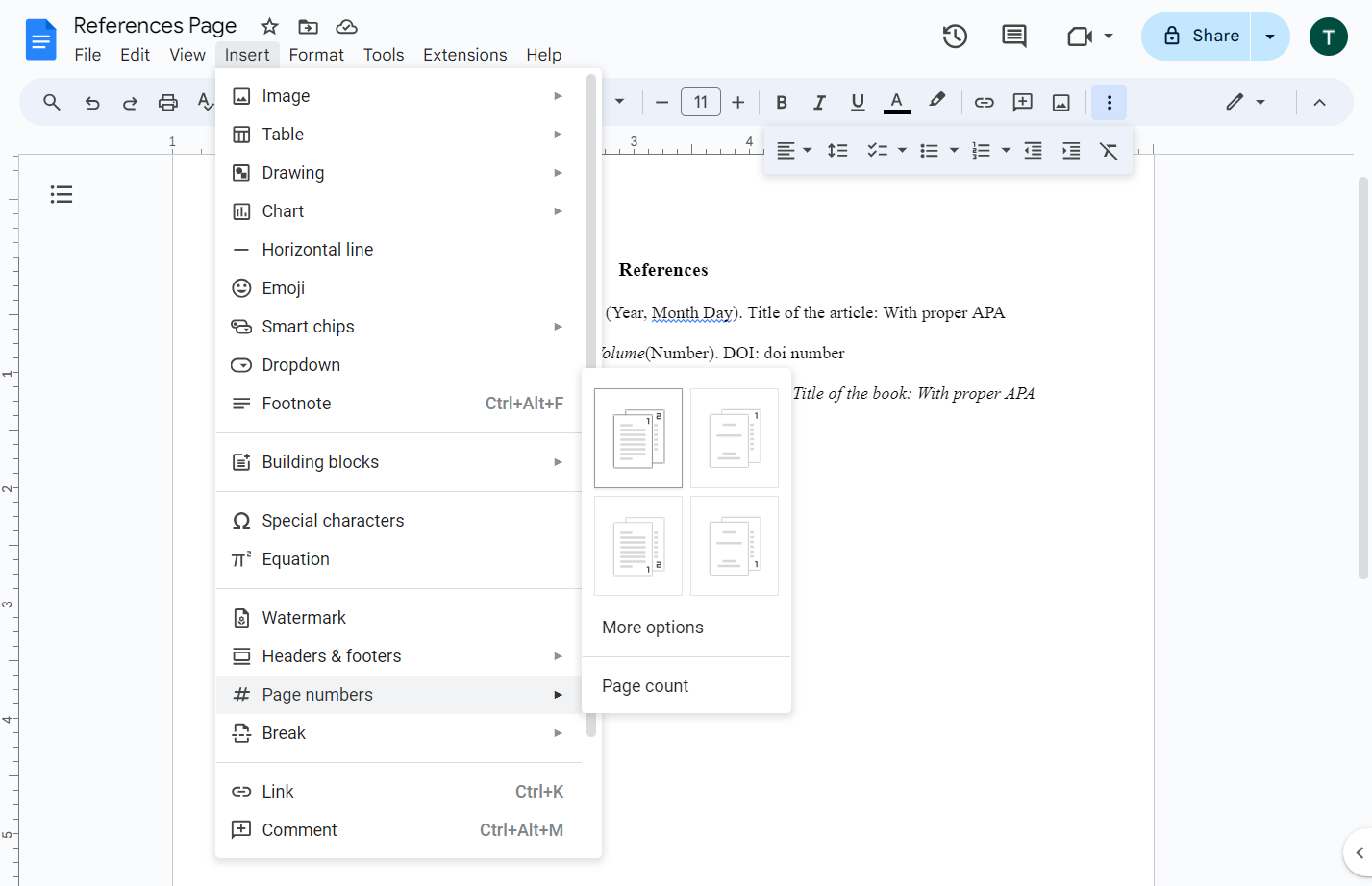
Task: Open the line spacing options
Action: point(837,151)
